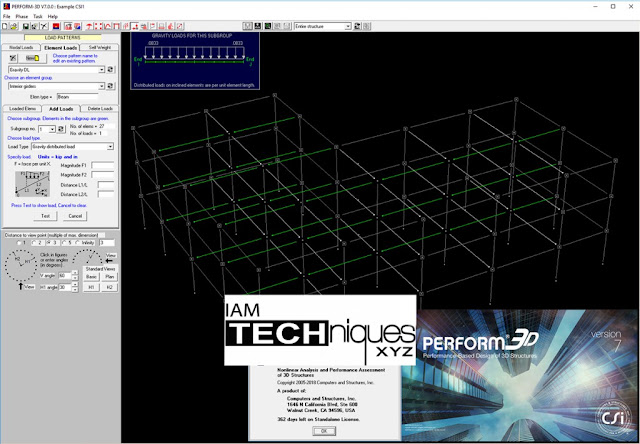Open Component properties curve toolbar icon

click(108, 26)
